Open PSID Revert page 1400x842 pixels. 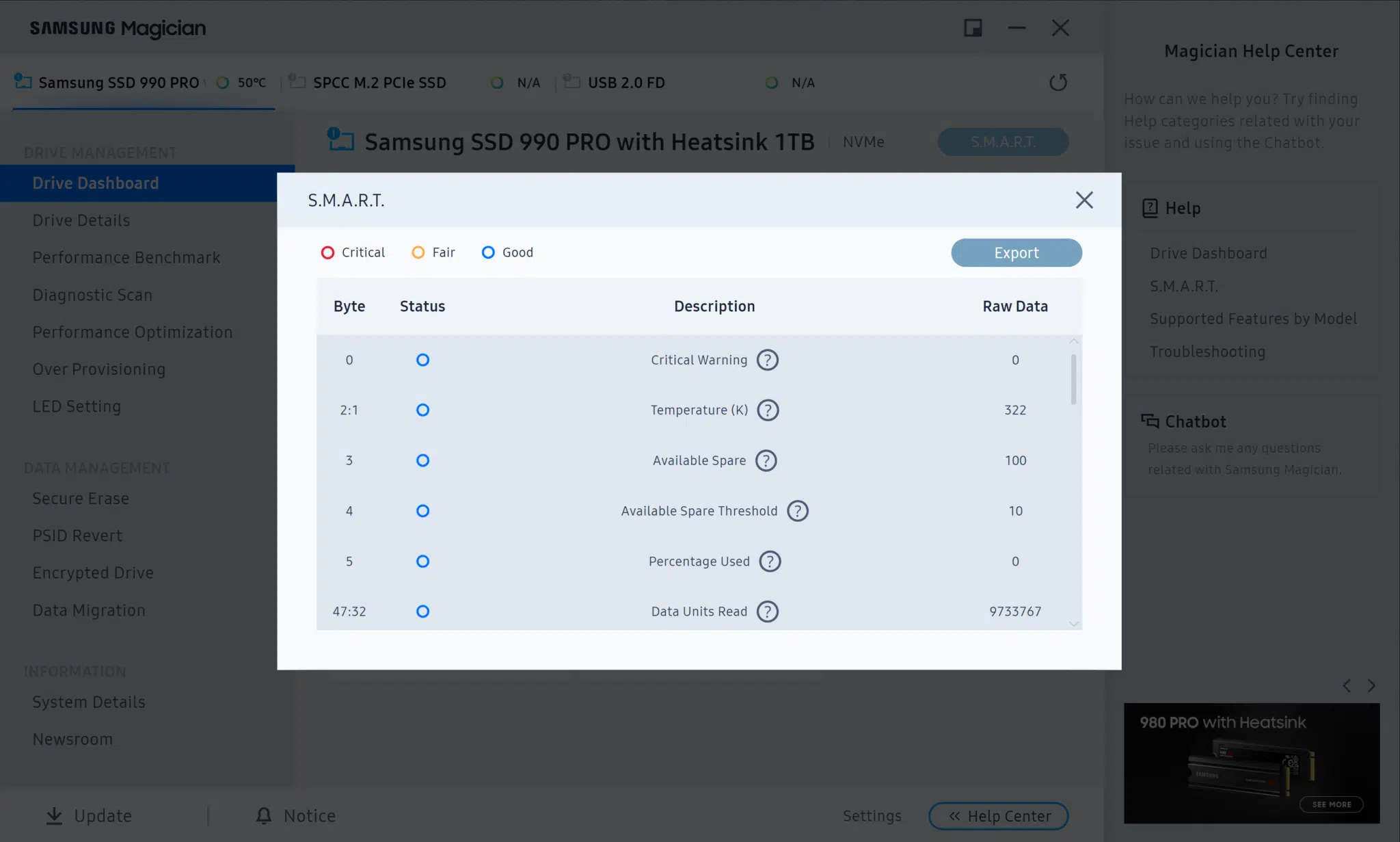click(x=77, y=536)
